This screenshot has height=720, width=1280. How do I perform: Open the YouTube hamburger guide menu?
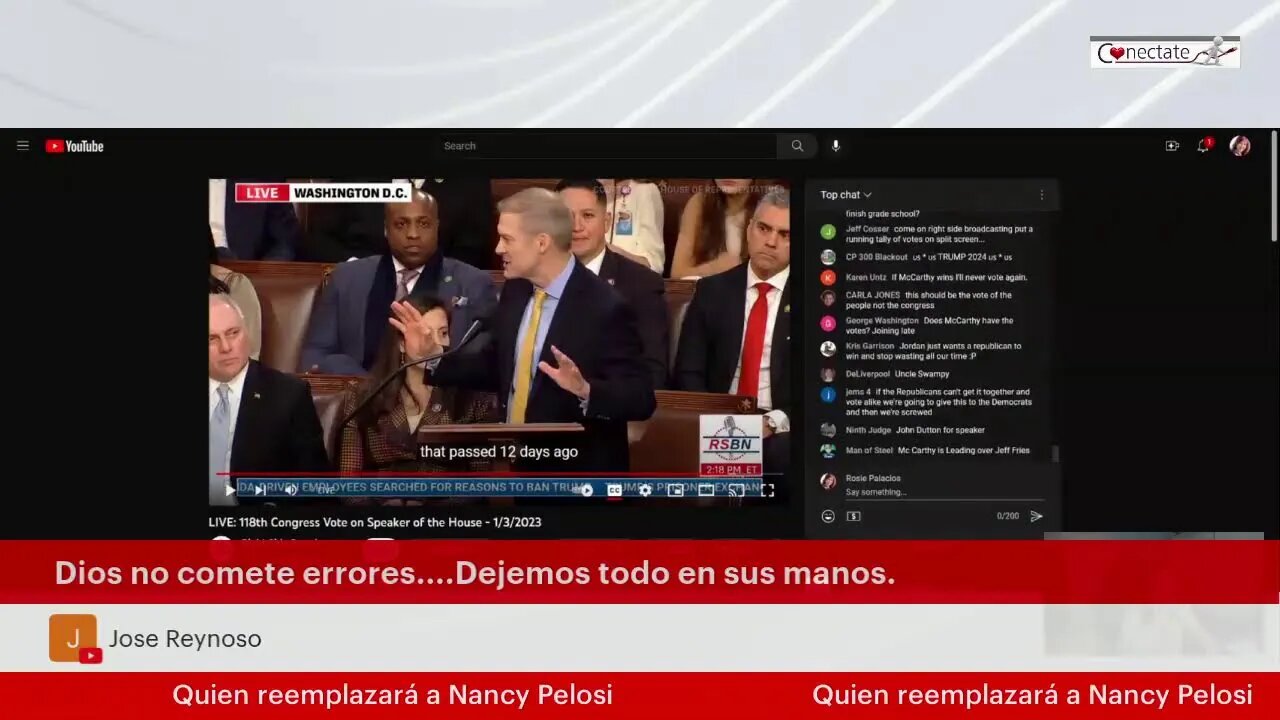point(23,146)
